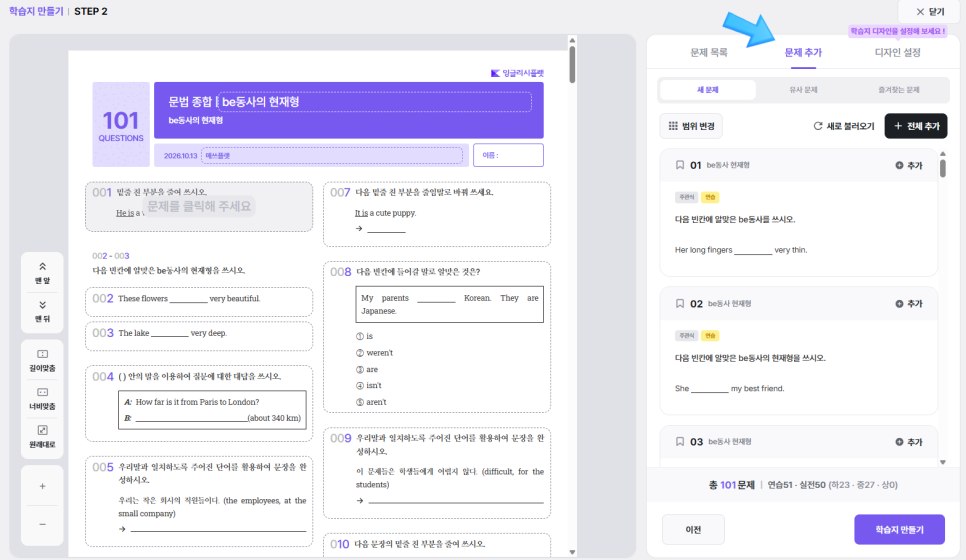Screen dimensions: 966x560
Task: Click the 이전 previous button
Action: pyautogui.click(x=693, y=529)
